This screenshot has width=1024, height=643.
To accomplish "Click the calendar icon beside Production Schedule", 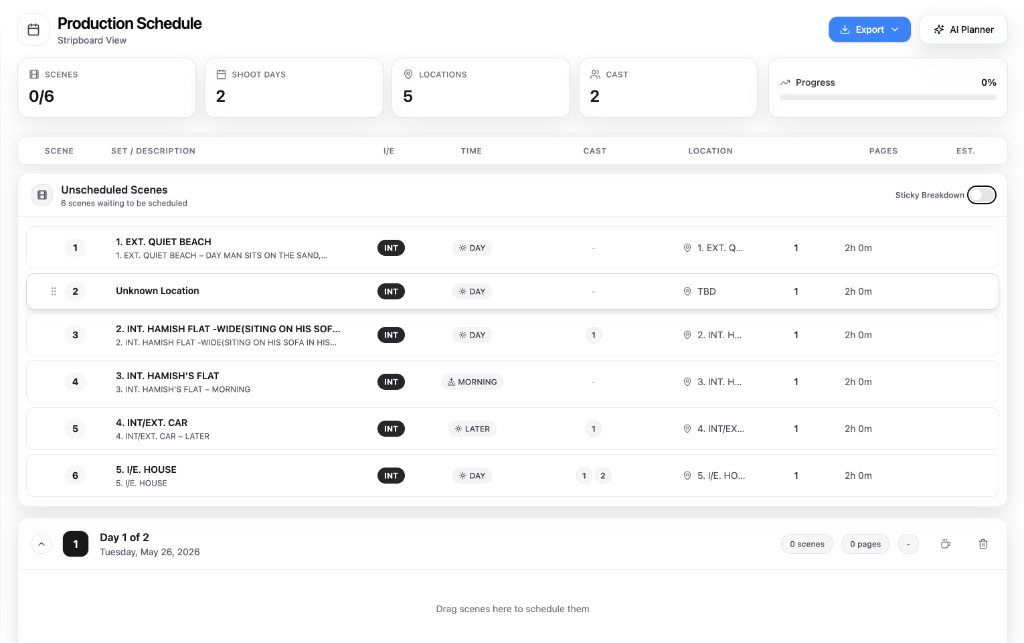I will click(33, 29).
